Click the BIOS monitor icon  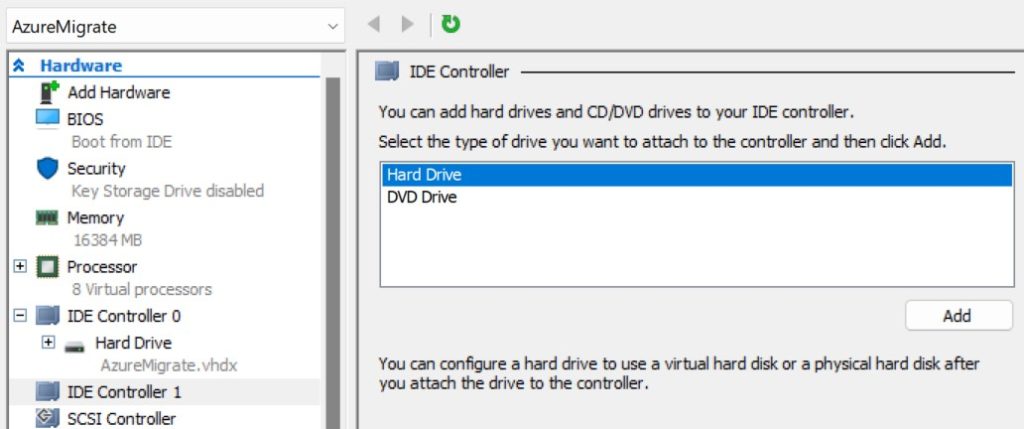(x=48, y=118)
